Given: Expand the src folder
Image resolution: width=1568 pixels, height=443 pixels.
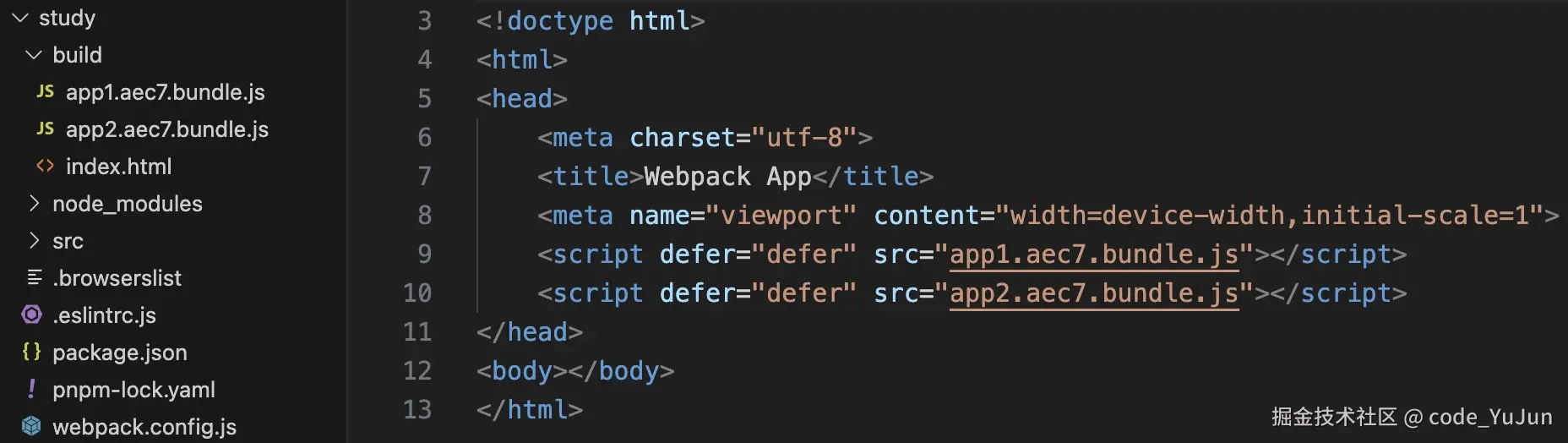Looking at the screenshot, I should point(34,241).
